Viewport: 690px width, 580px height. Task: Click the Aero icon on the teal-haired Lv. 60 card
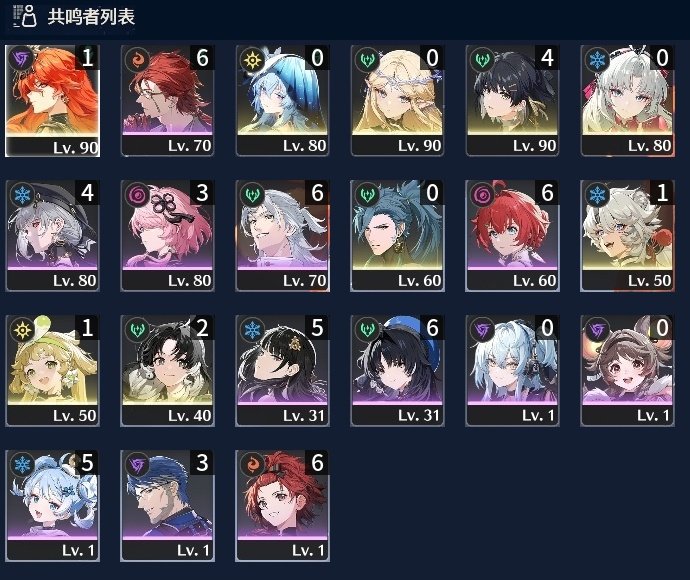[x=367, y=194]
